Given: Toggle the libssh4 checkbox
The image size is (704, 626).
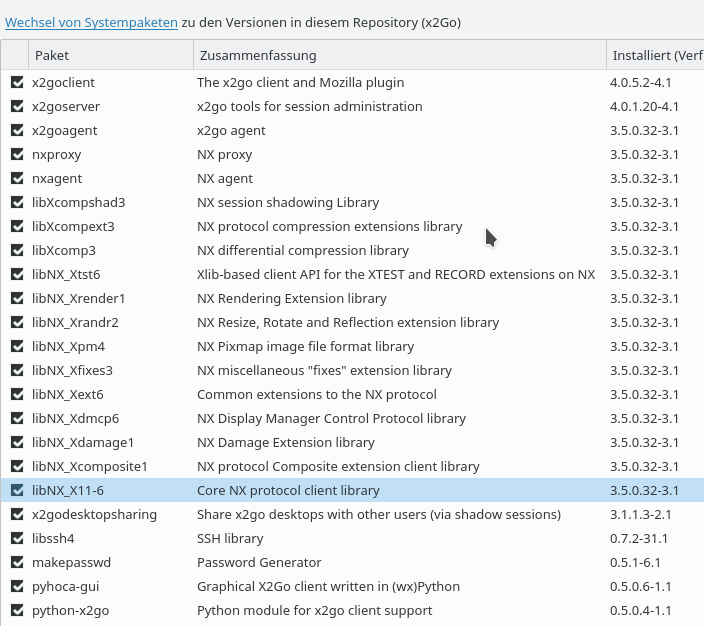Looking at the screenshot, I should tap(17, 538).
